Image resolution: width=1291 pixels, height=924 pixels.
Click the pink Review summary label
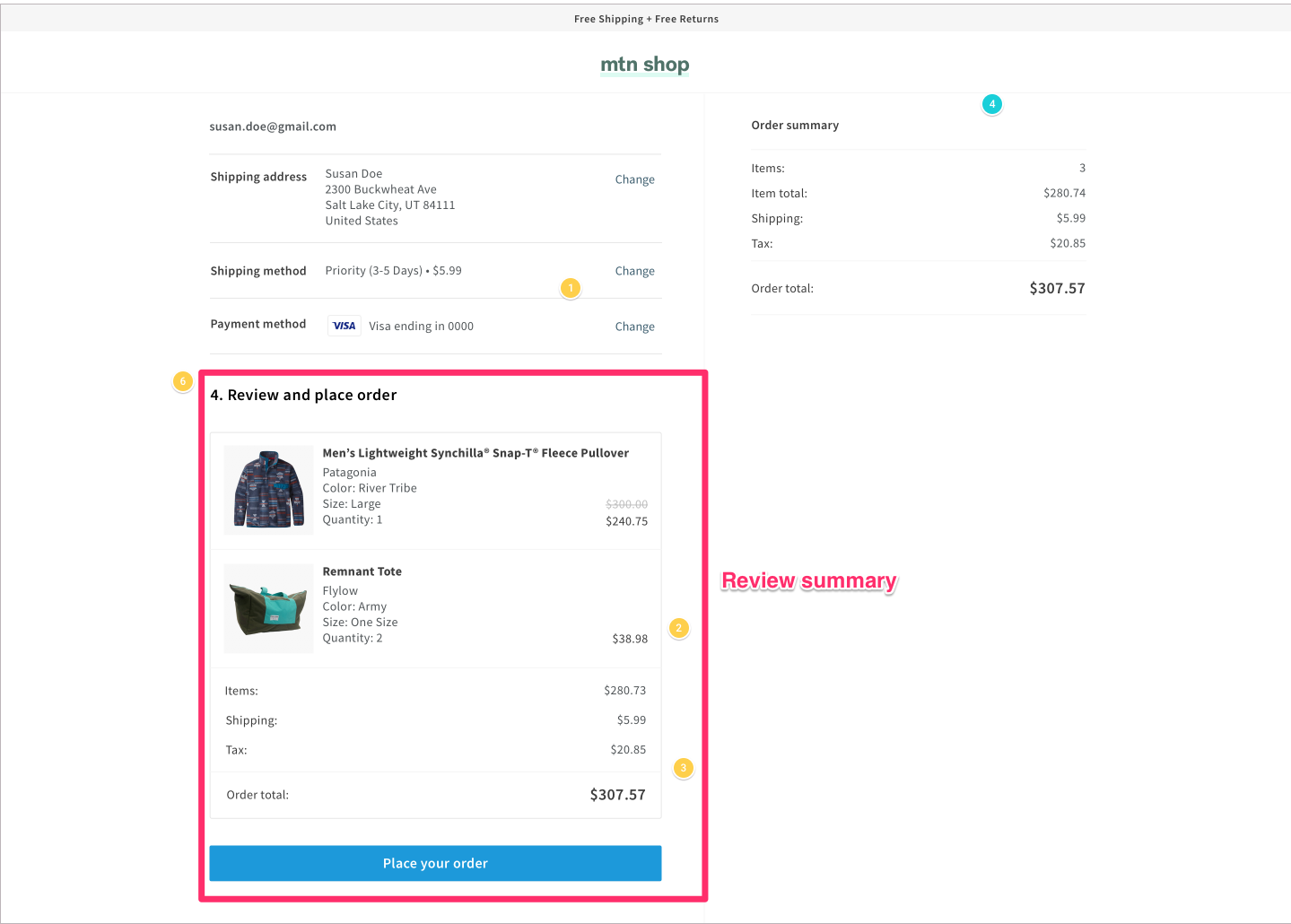coord(807,580)
